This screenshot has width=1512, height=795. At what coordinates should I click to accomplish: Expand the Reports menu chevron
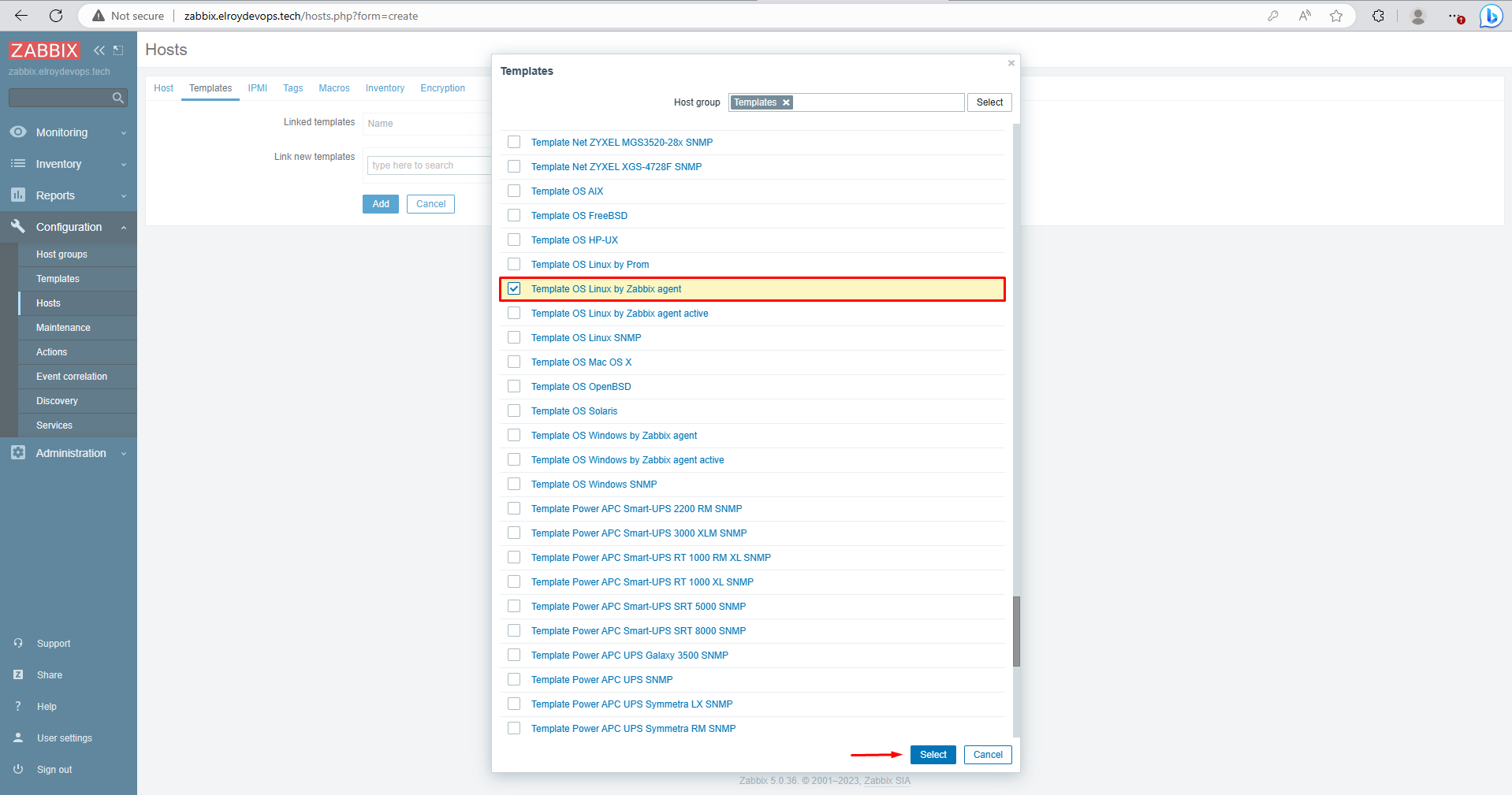click(124, 196)
